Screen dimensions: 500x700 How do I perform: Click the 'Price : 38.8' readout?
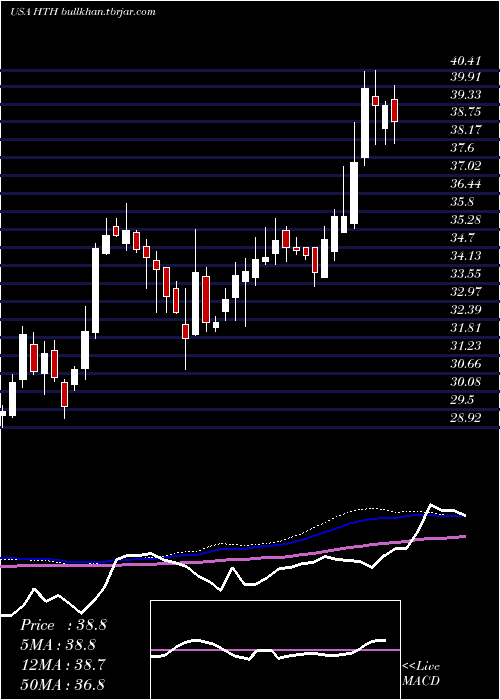click(63, 625)
